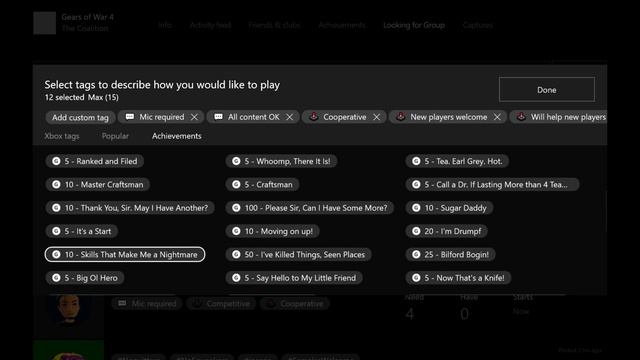Click the gamerscore icon on Craftsman tag

coord(236,184)
